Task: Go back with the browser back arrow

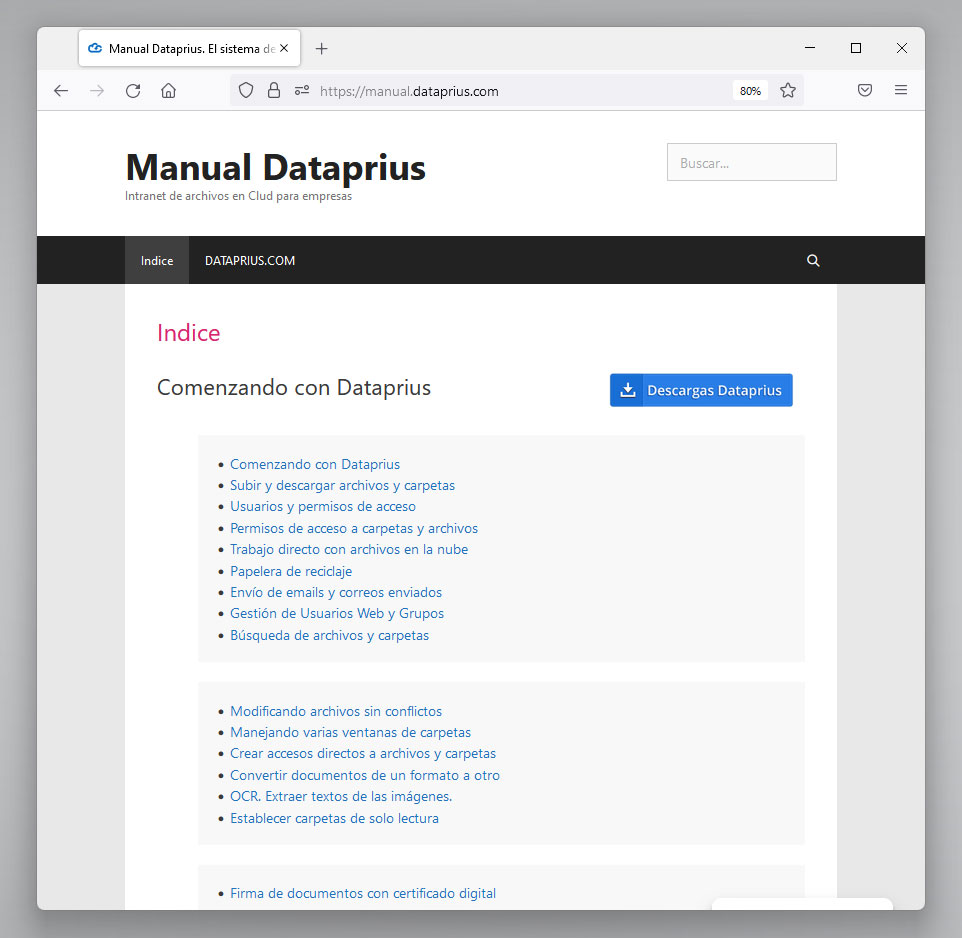Action: pos(61,91)
